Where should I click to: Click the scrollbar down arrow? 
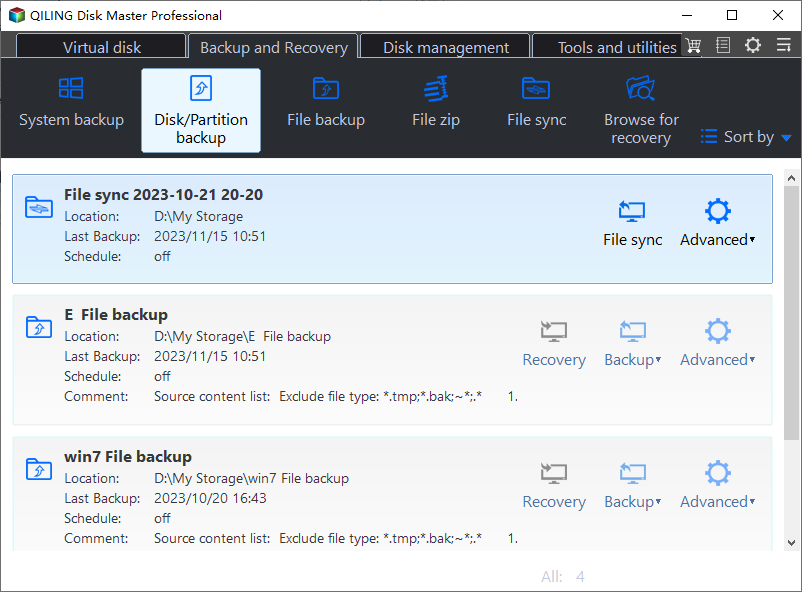click(x=792, y=543)
